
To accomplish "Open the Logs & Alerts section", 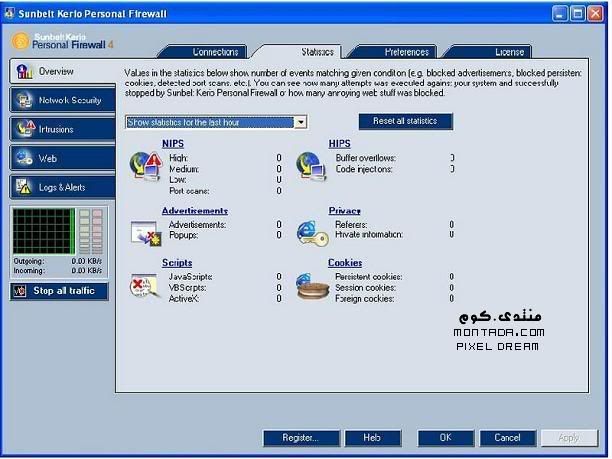I will coord(62,187).
